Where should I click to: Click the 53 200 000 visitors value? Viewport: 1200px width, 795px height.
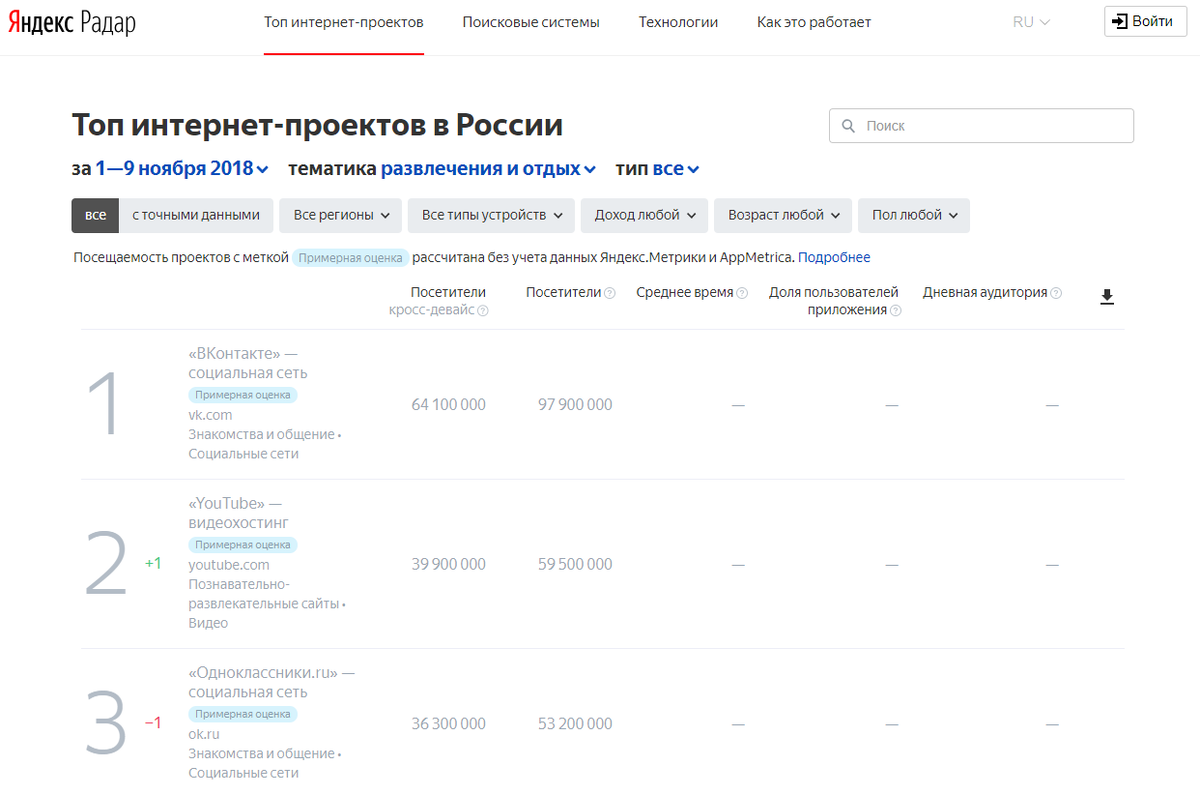[575, 724]
